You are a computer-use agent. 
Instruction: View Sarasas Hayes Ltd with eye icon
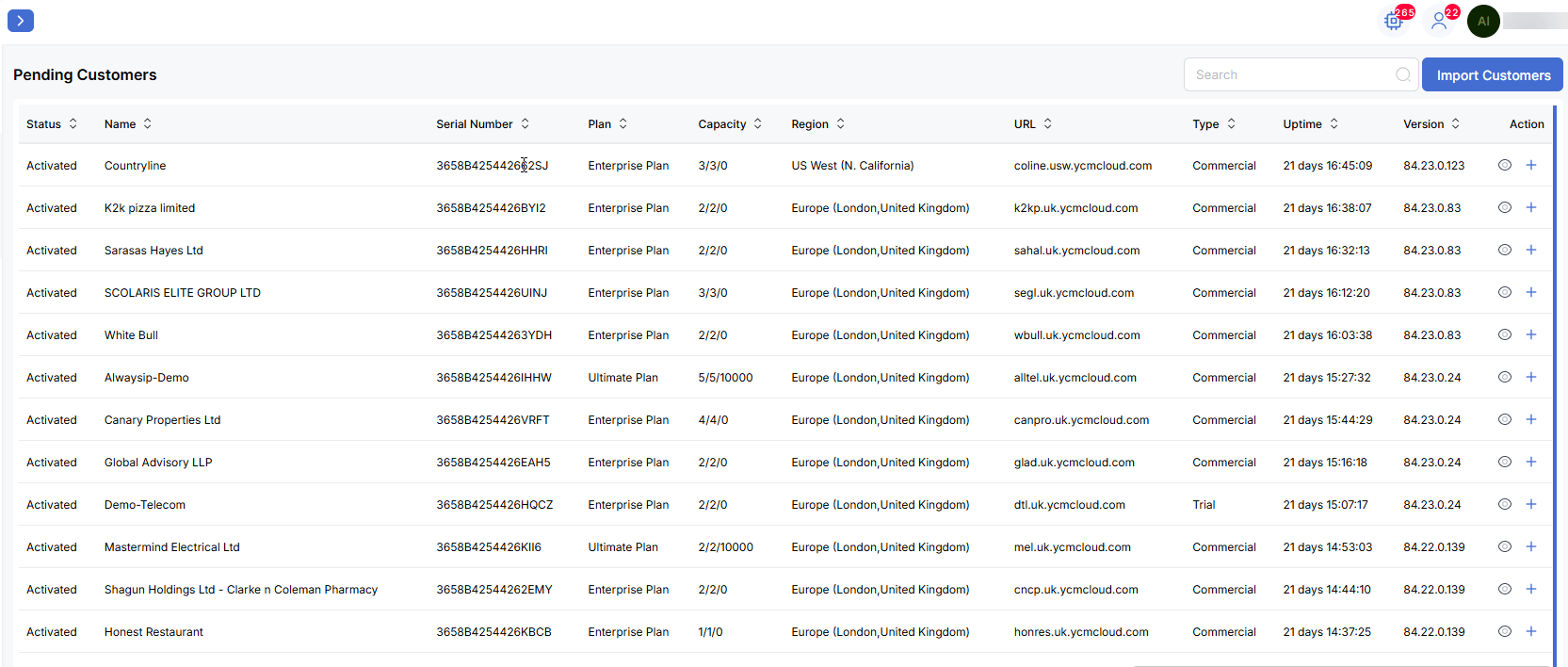1505,250
